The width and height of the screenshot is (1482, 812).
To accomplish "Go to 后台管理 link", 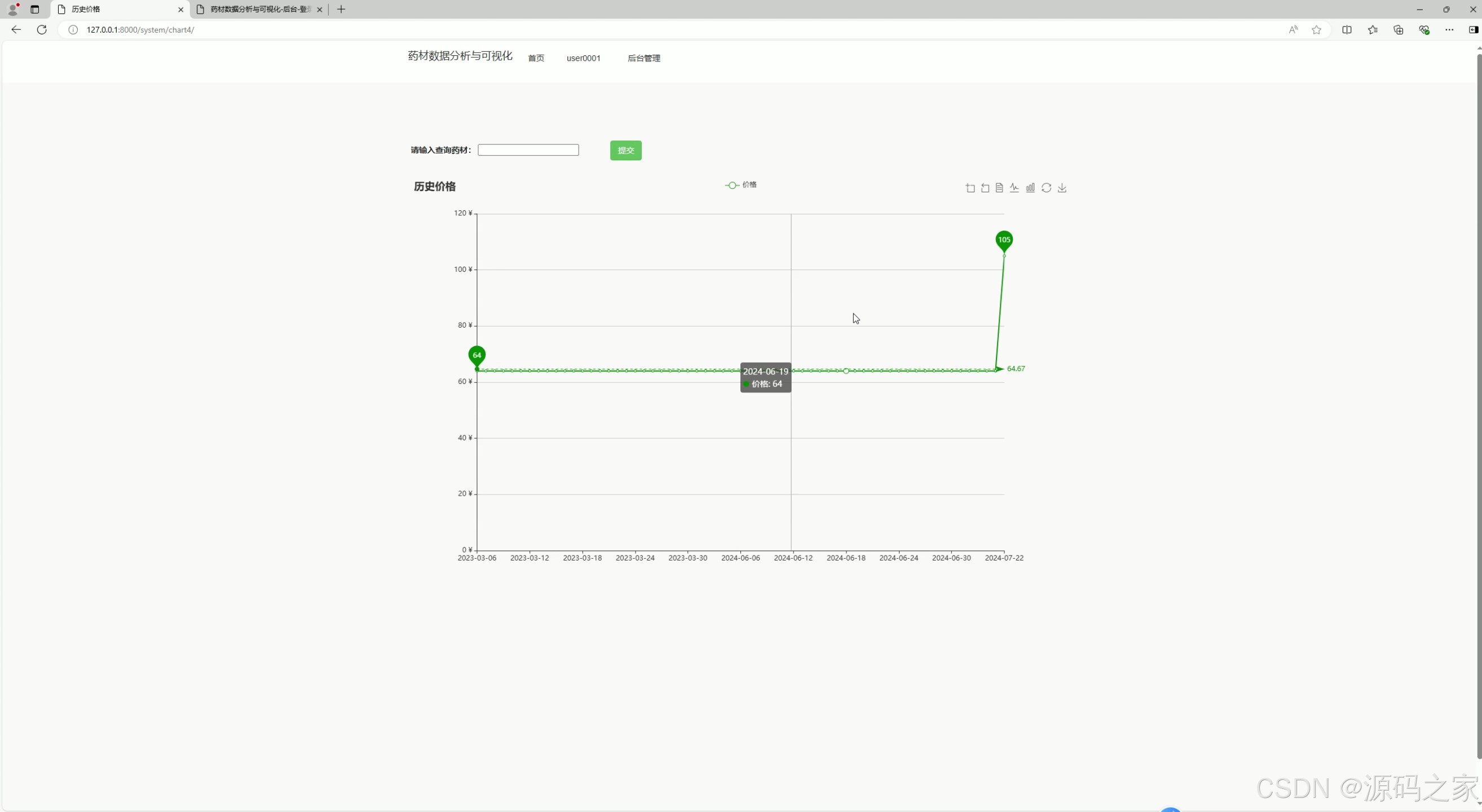I will (643, 58).
